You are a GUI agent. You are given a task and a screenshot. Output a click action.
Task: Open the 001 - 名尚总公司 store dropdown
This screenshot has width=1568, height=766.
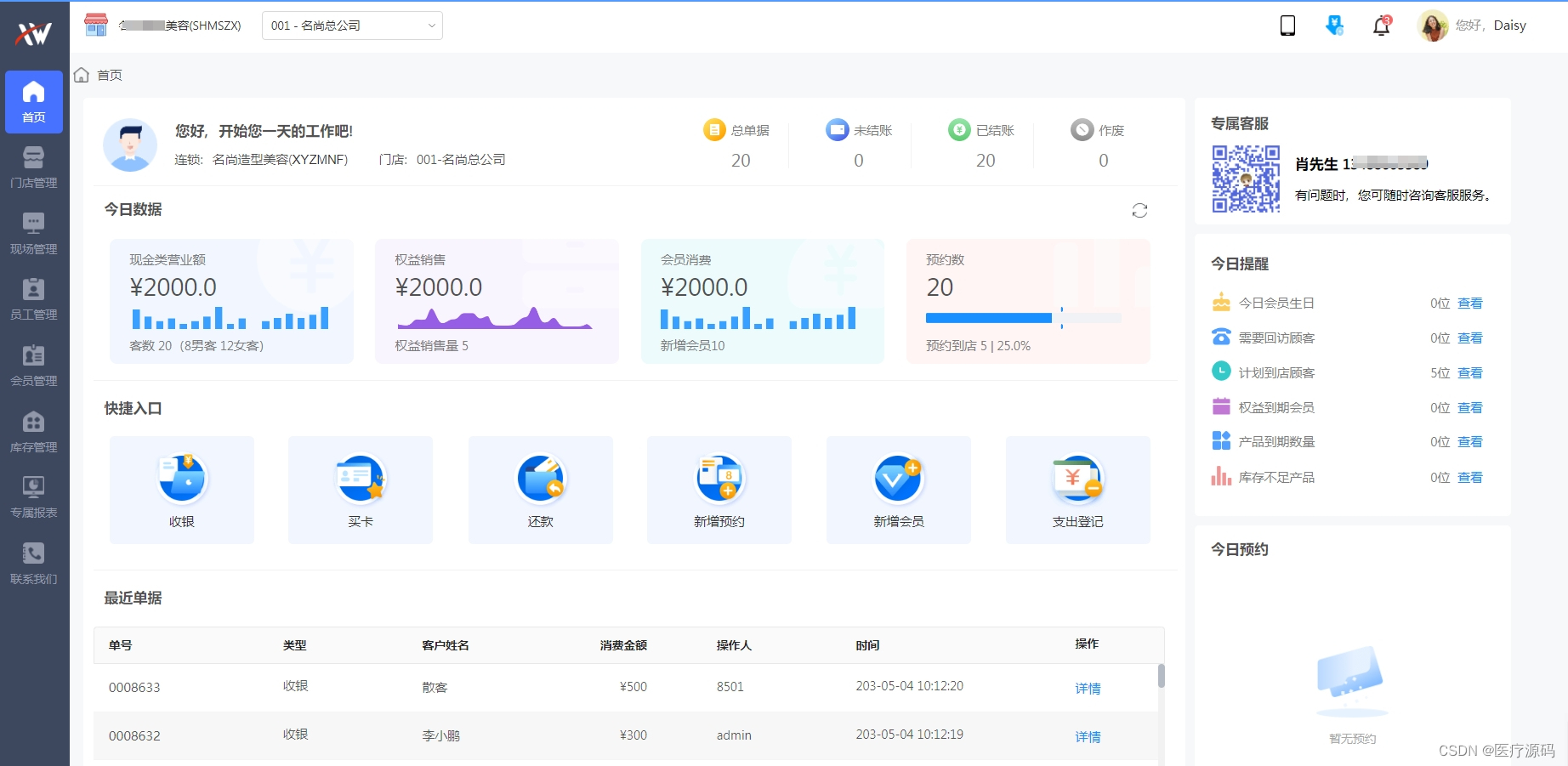click(x=352, y=26)
